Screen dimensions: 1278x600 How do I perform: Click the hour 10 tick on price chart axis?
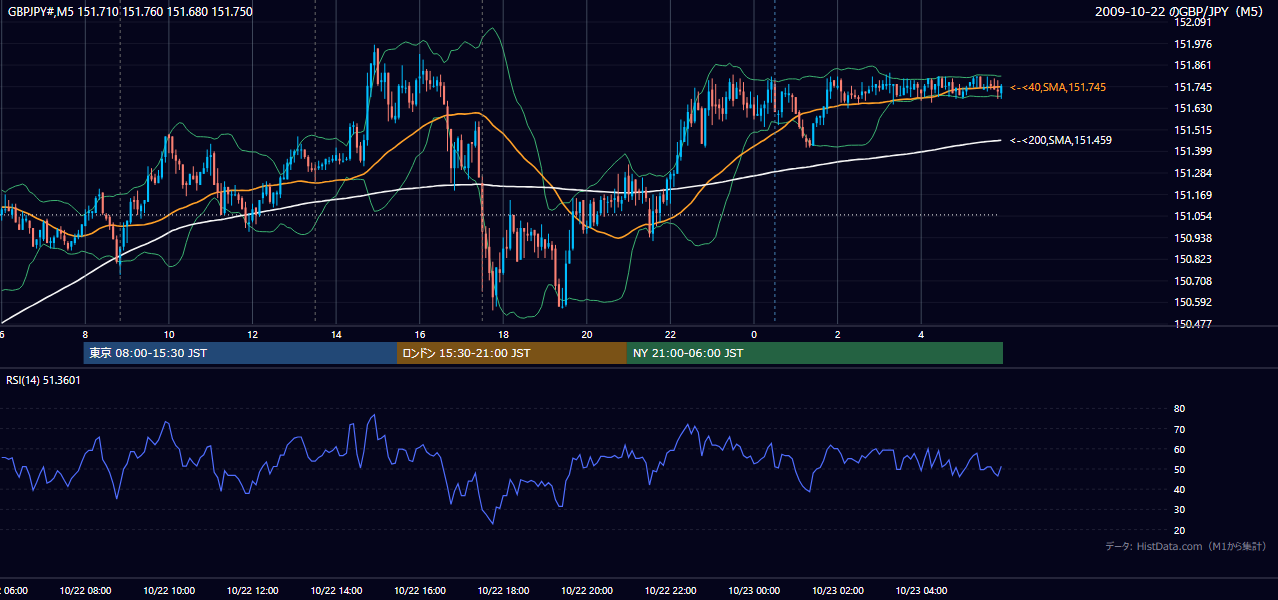(169, 335)
